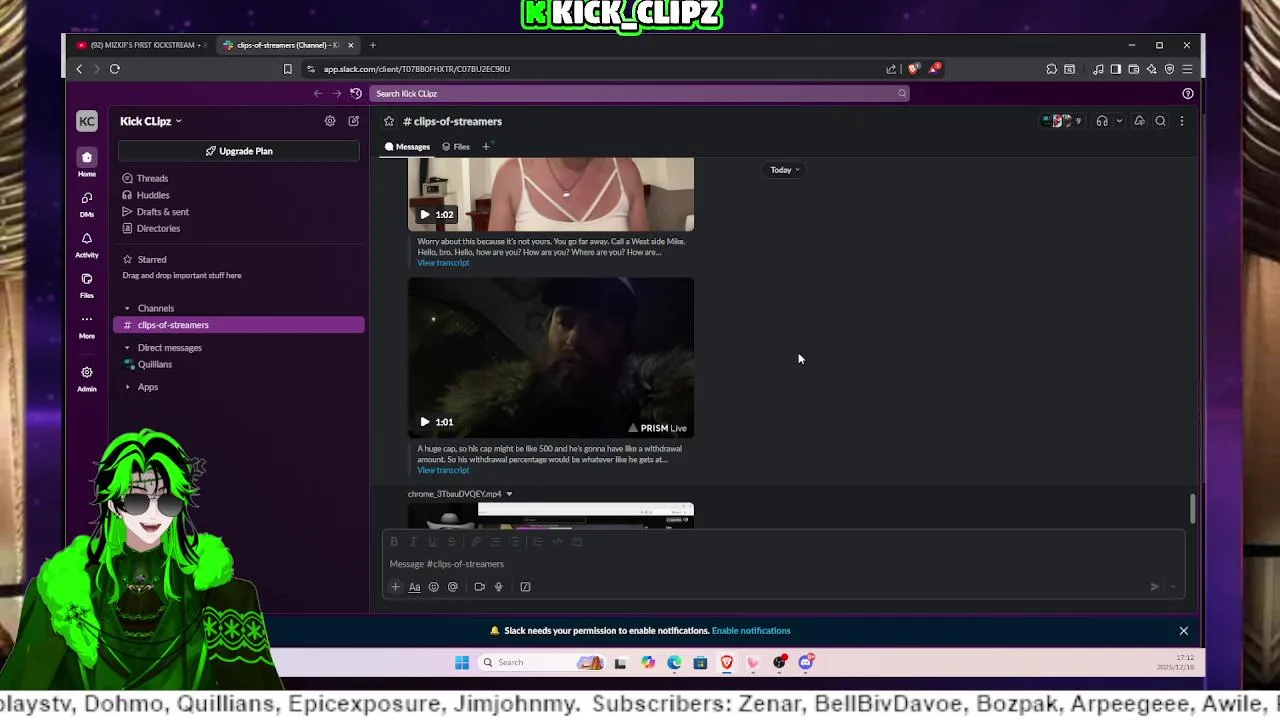This screenshot has height=720, width=1280.
Task: Record an audio clip with microphone icon
Action: 498,587
